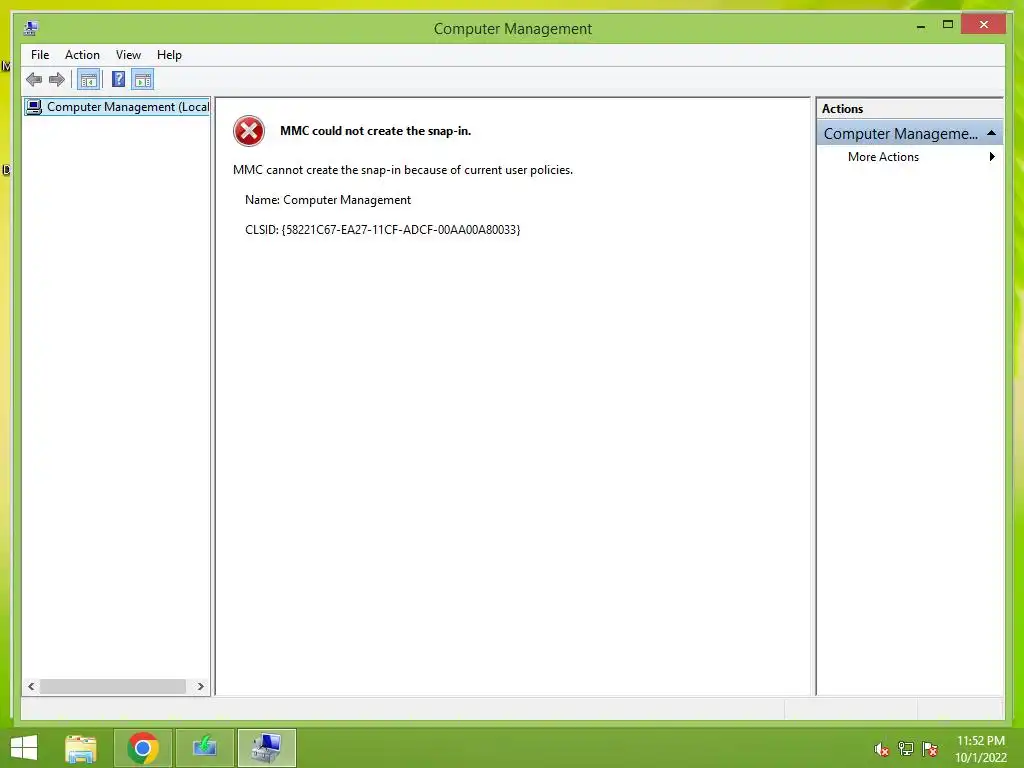Toggle Show/Hide Action Pane toolbar icon
Screen dimensions: 1024x768
click(x=142, y=80)
